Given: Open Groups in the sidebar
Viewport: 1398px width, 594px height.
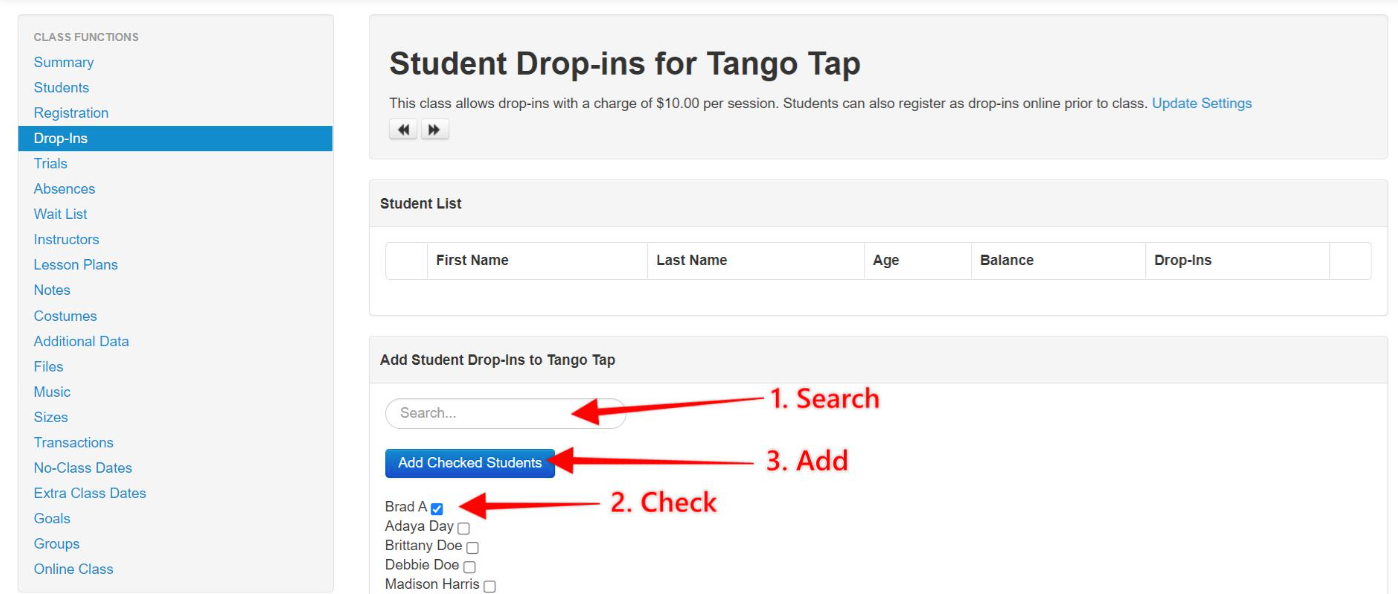Looking at the screenshot, I should 56,544.
